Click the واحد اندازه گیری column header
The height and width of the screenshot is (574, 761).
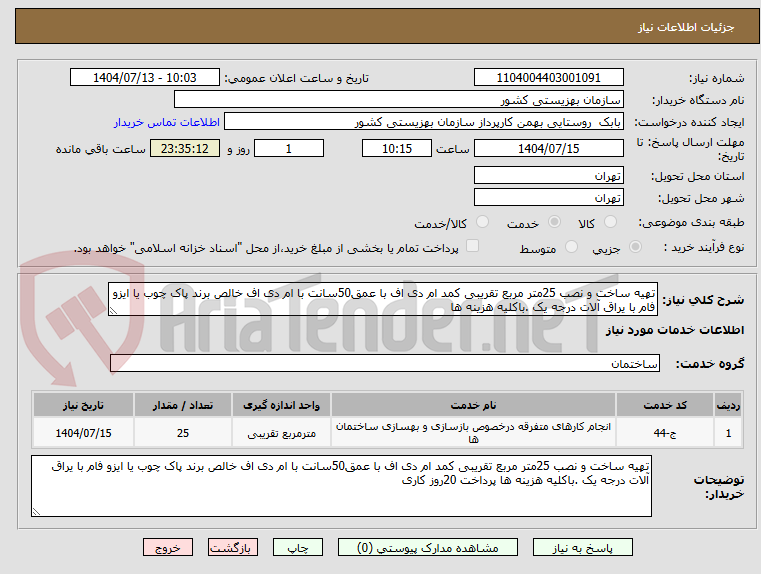281,405
